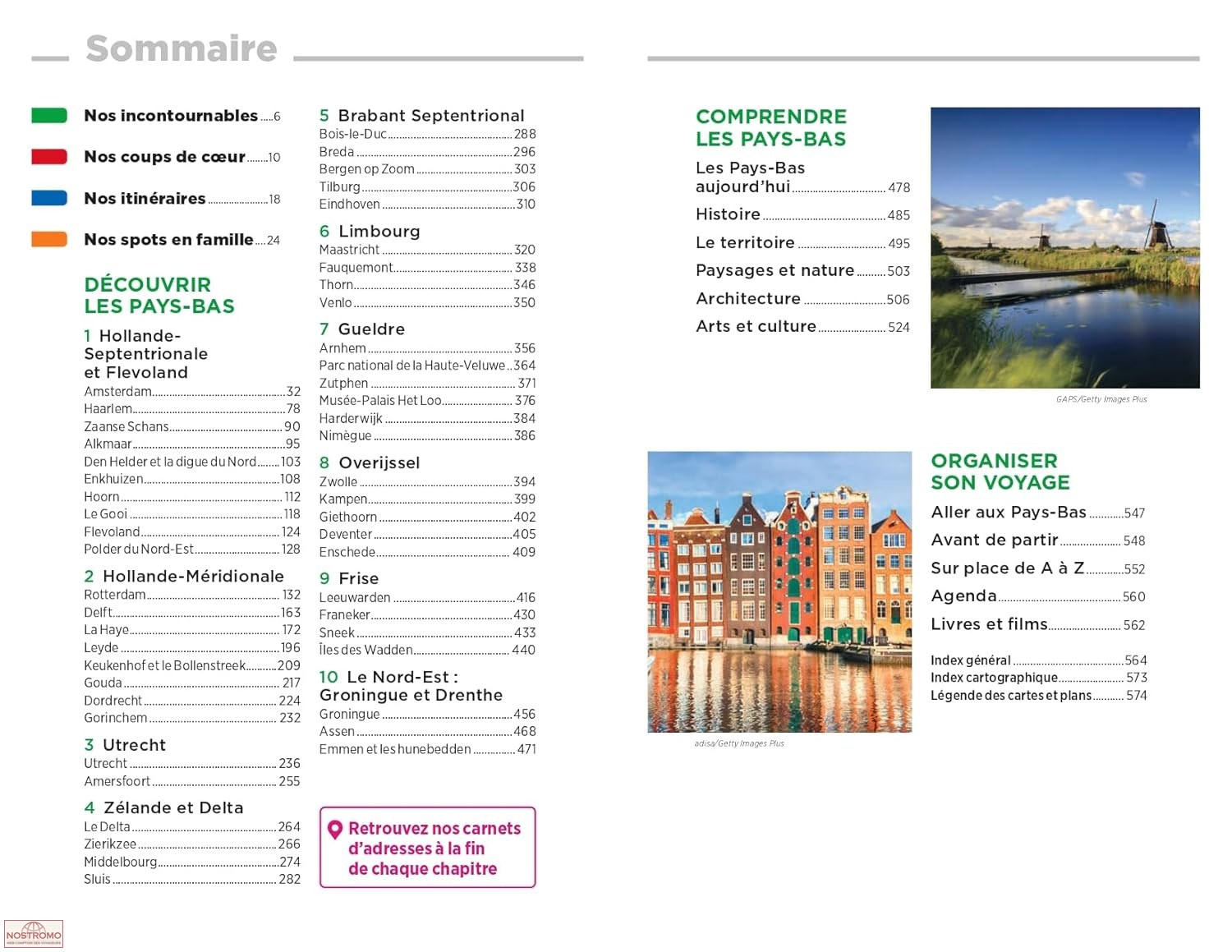
Task: Click chapter 10 Le Nord-Est heading
Action: pos(411,686)
